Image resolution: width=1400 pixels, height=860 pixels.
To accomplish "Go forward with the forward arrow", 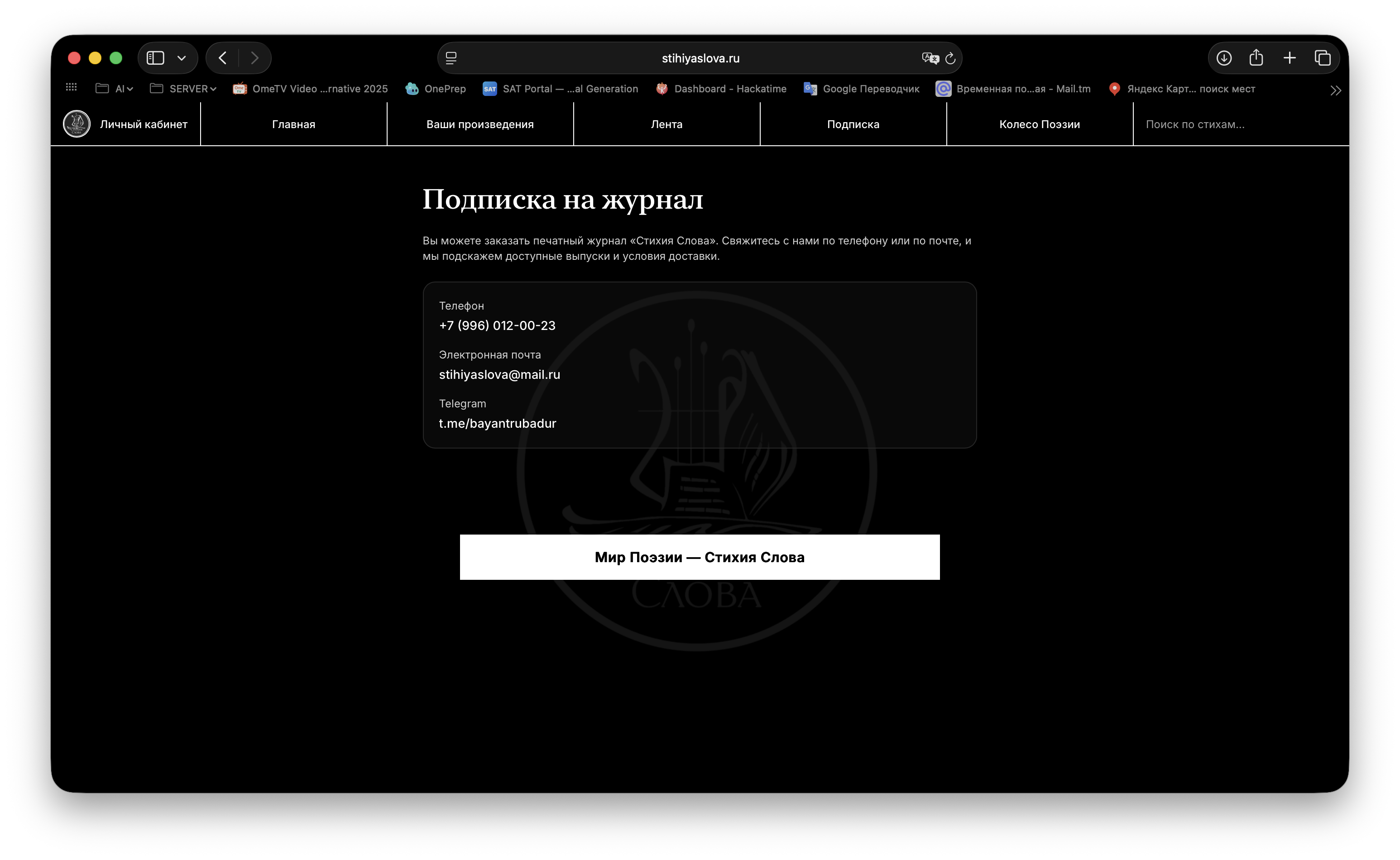I will 254,58.
